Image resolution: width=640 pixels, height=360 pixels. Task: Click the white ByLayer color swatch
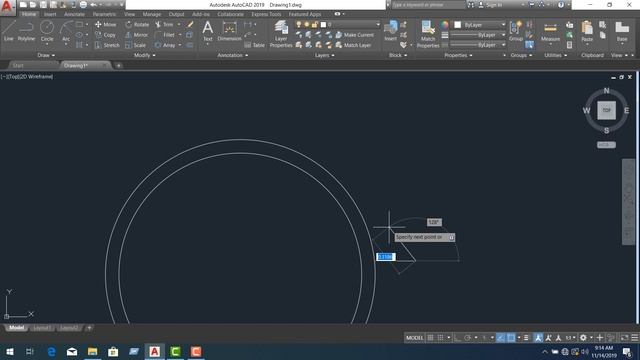pos(458,25)
